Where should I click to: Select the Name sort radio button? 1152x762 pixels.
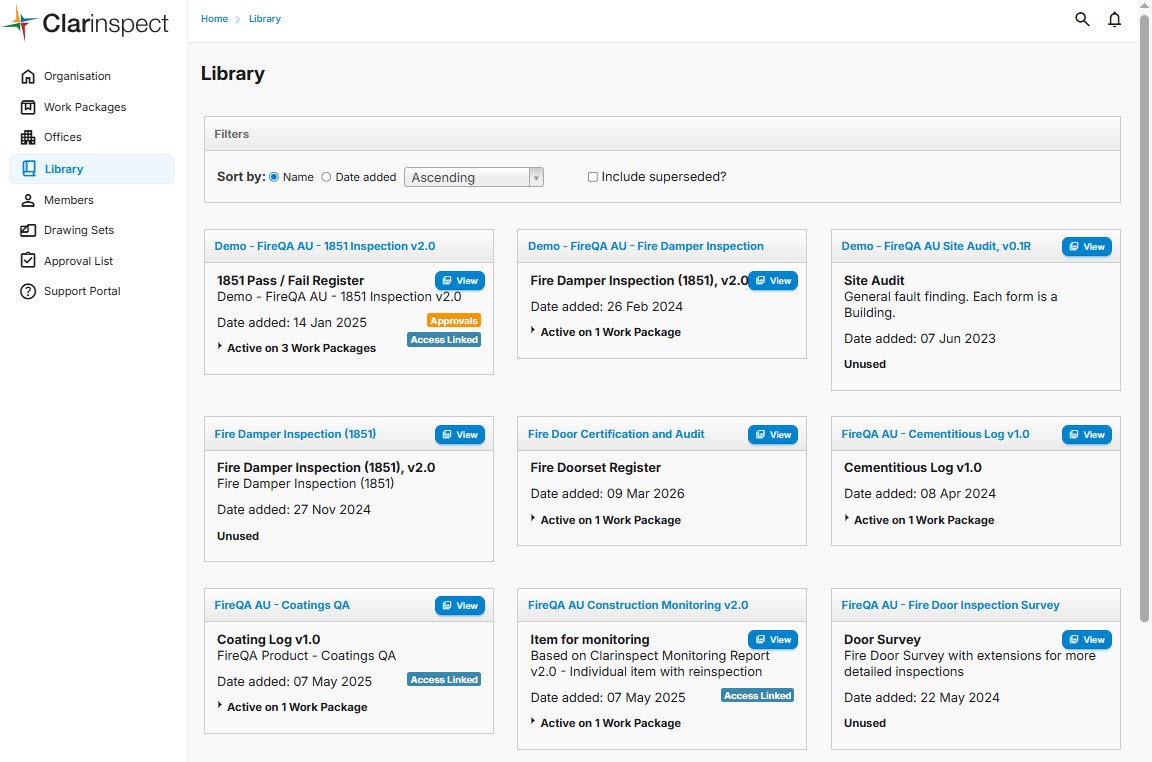[x=274, y=177]
